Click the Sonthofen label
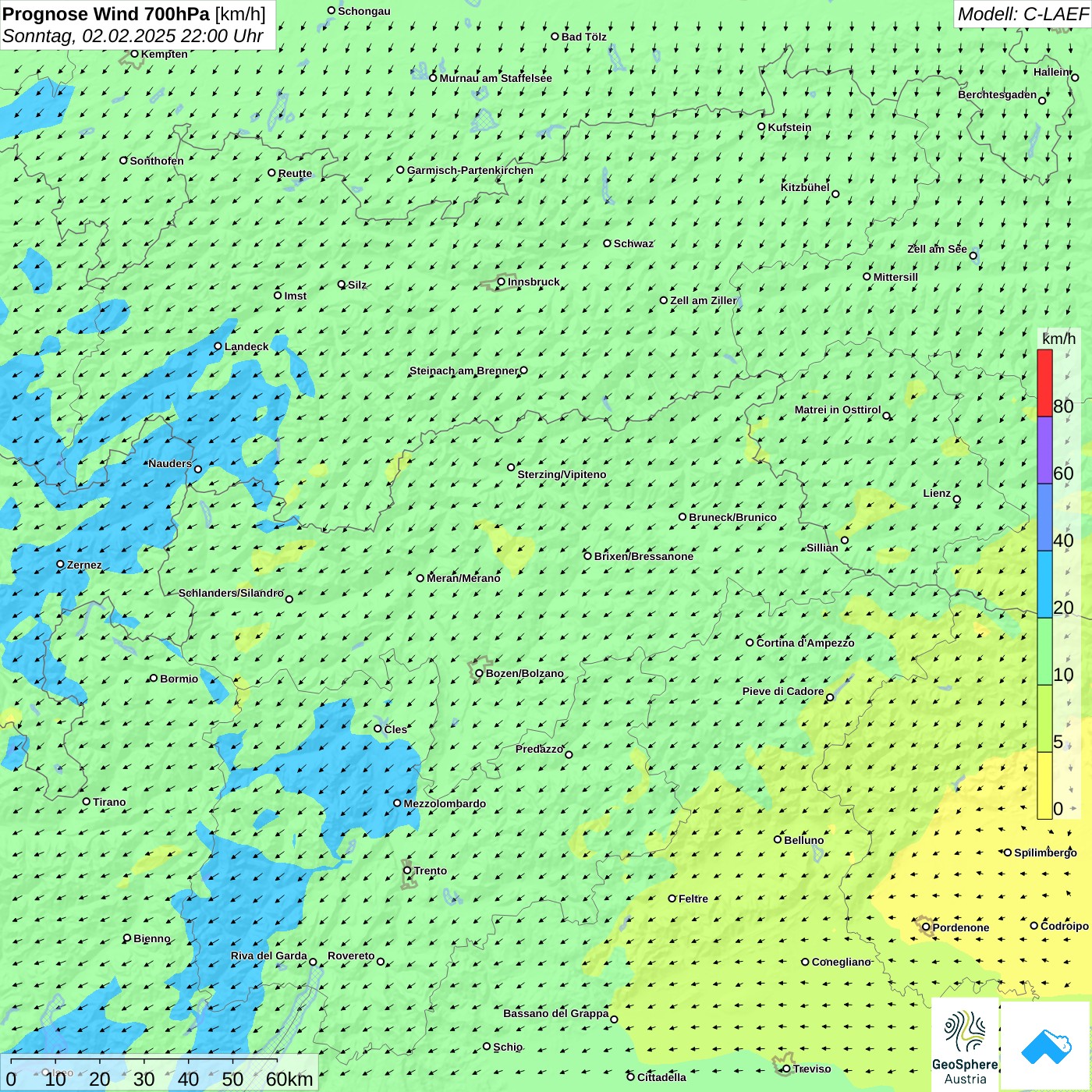 pos(157,161)
